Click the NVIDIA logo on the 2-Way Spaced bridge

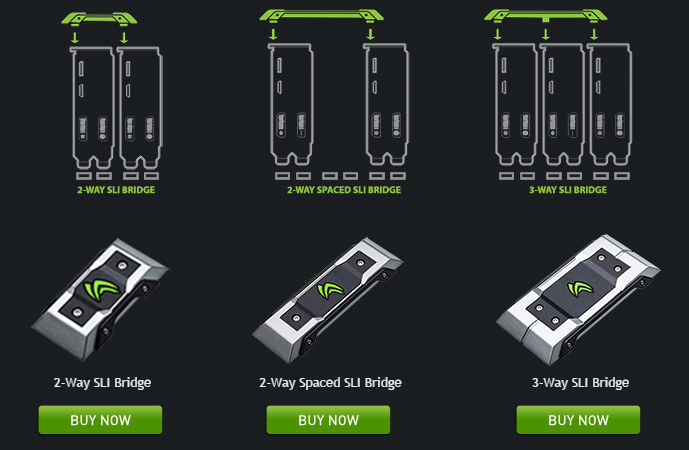coord(330,290)
